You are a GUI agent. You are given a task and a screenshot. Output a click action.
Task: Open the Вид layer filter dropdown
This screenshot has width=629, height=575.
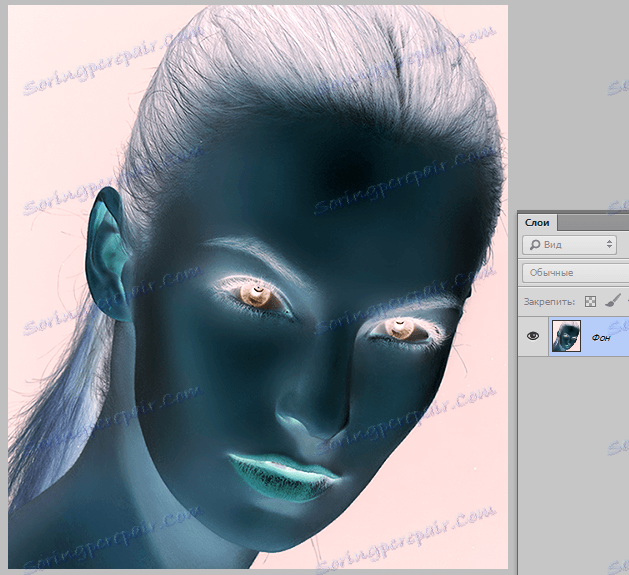pos(570,244)
